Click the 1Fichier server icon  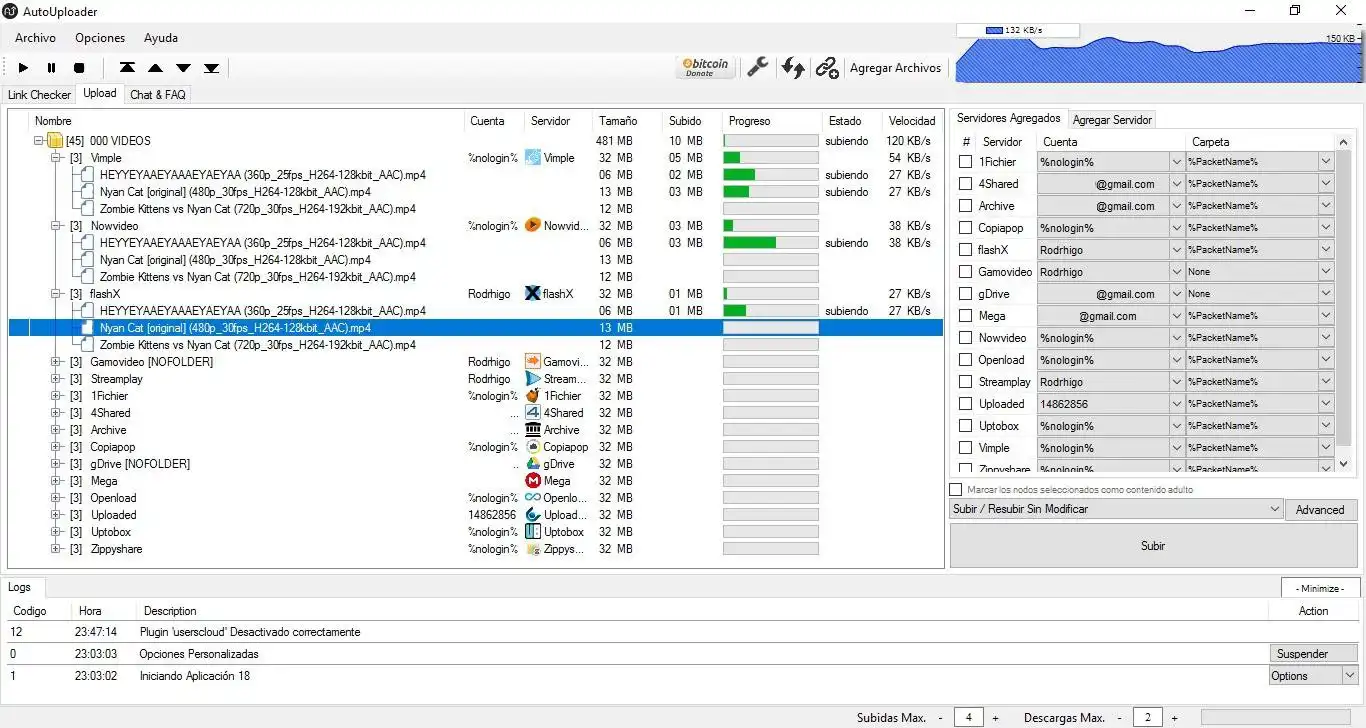pyautogui.click(x=533, y=396)
